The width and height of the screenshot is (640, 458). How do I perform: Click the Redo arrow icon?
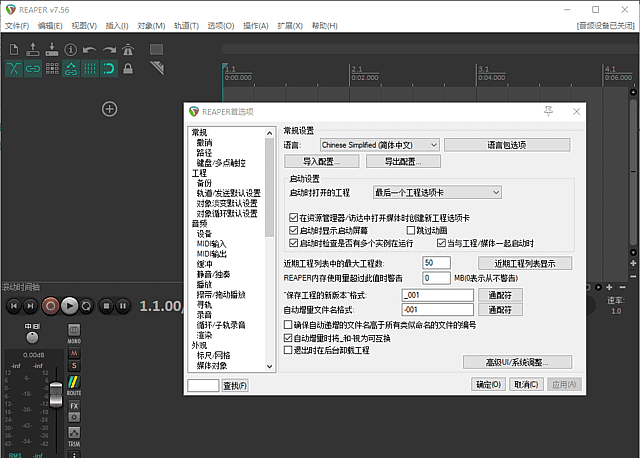pyautogui.click(x=109, y=49)
